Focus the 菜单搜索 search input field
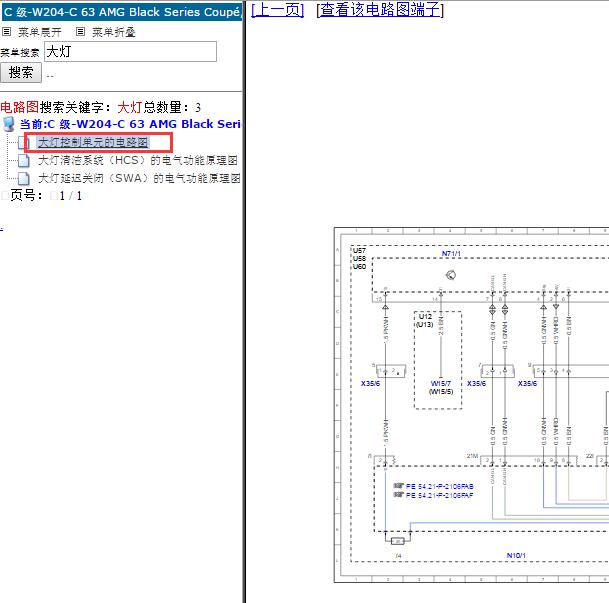Viewport: 609px width, 603px height. pyautogui.click(x=130, y=51)
